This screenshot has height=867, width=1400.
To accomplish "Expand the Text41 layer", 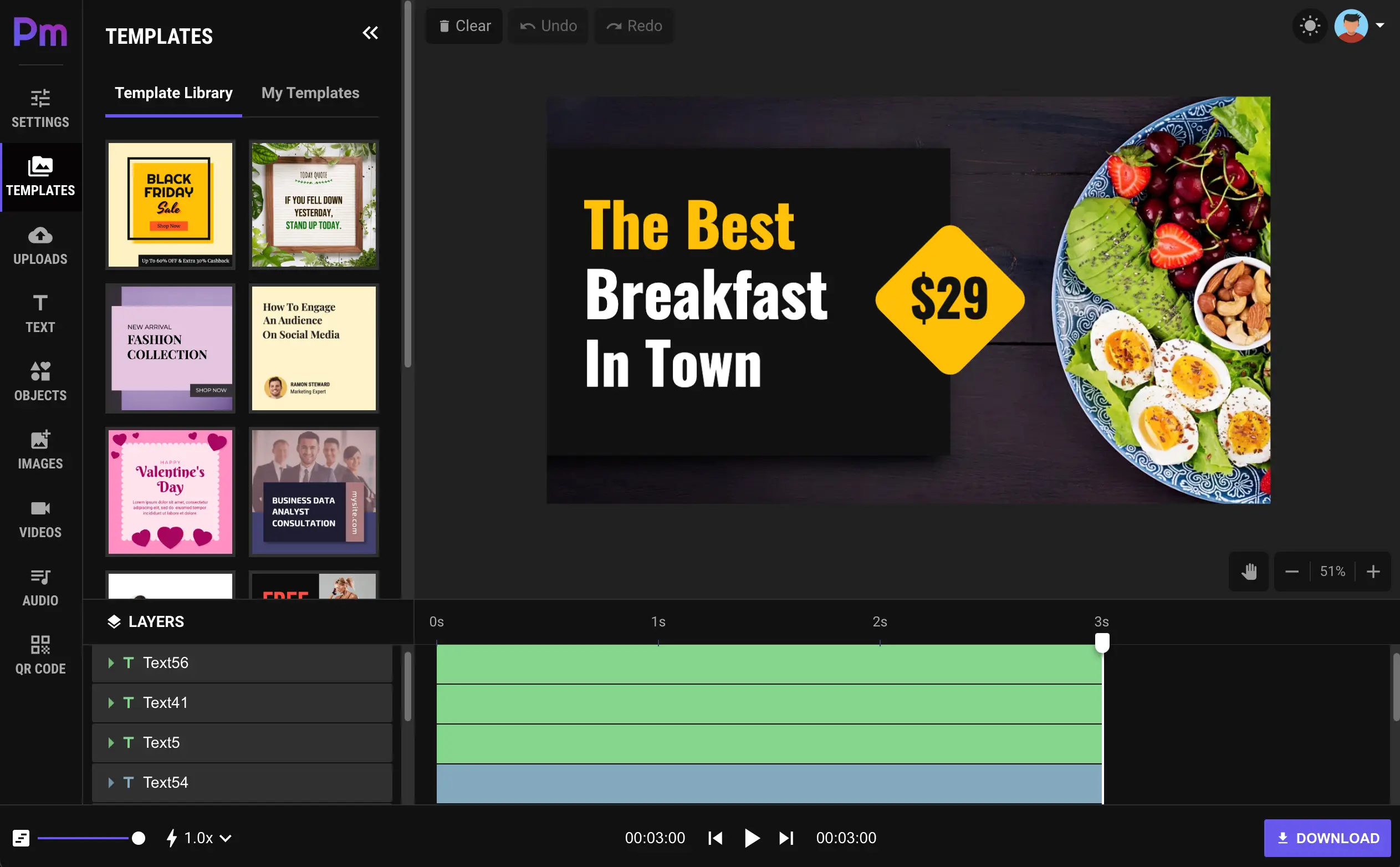I will [x=112, y=702].
